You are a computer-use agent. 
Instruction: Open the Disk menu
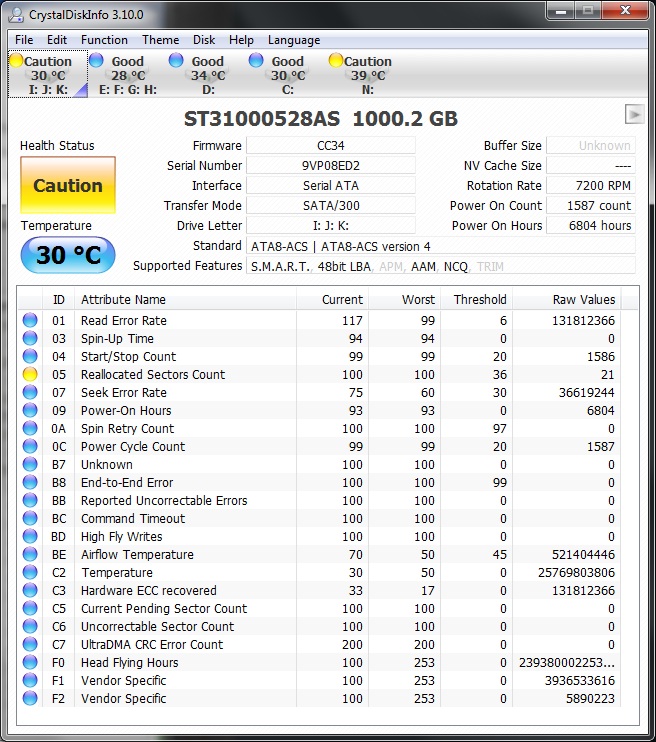pyautogui.click(x=204, y=40)
